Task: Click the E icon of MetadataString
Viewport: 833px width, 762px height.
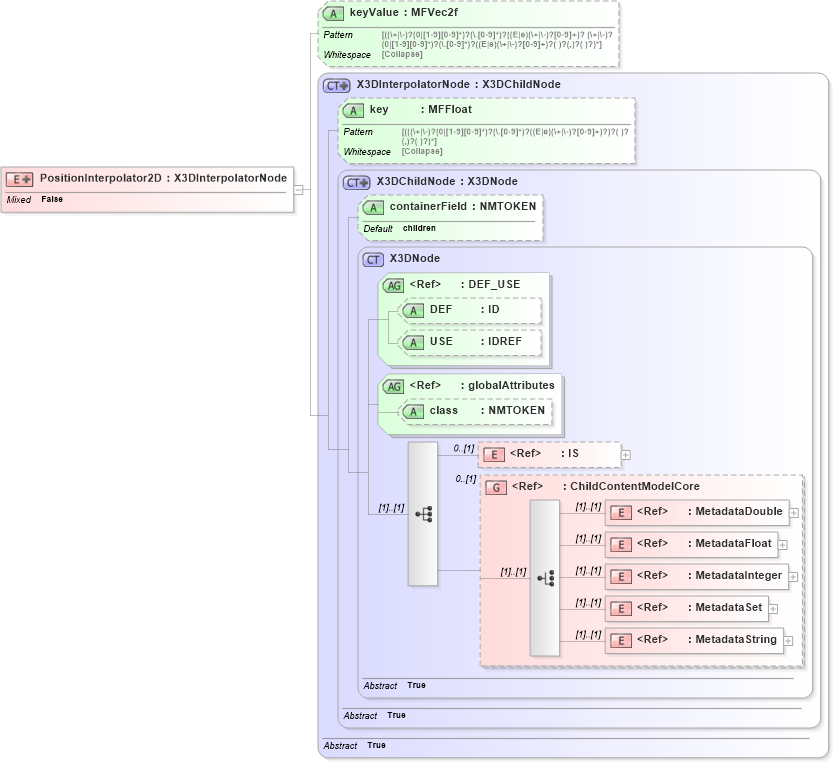Action: 621,640
